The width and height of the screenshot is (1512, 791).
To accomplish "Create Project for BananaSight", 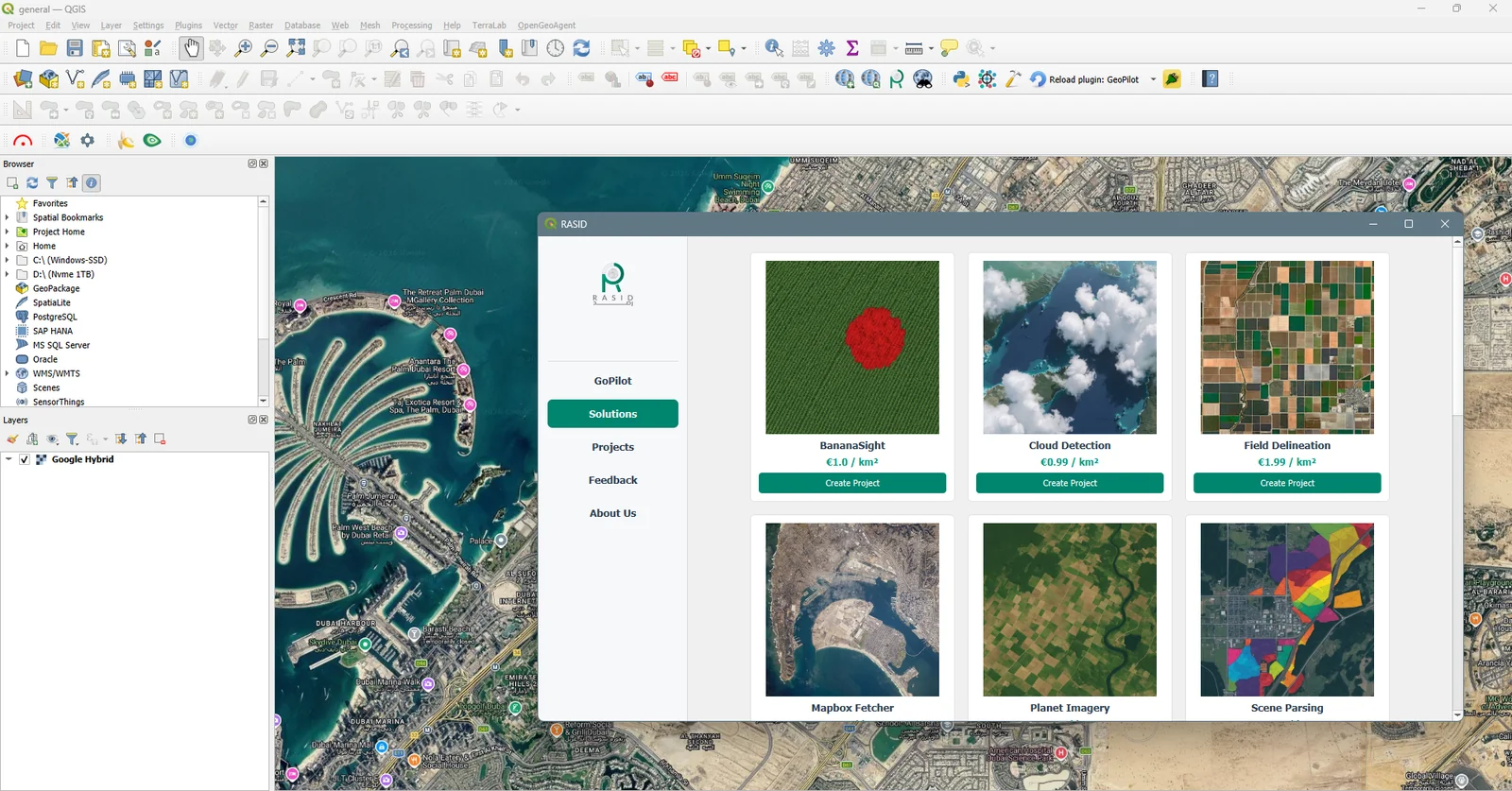I will 852,483.
